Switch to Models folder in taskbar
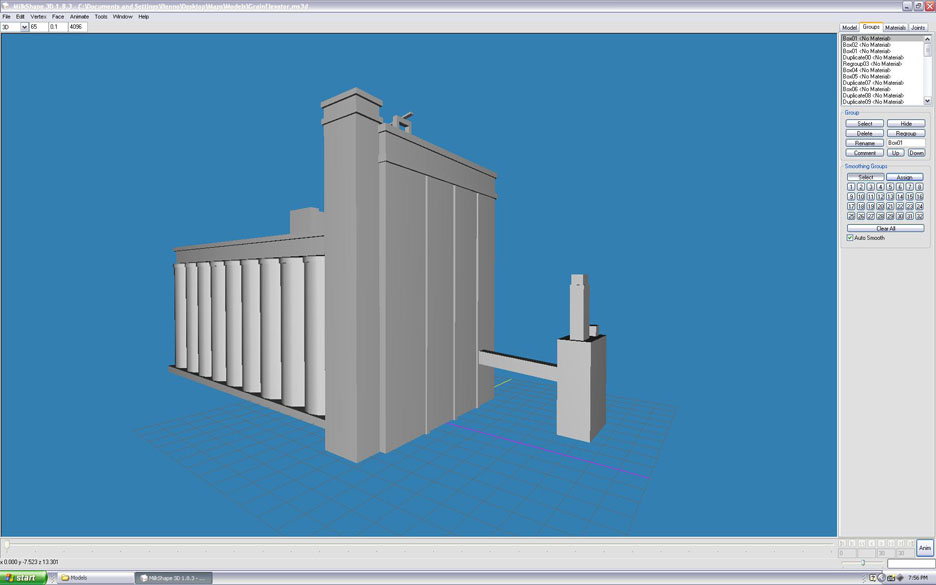This screenshot has height=585, width=936. pyautogui.click(x=96, y=578)
